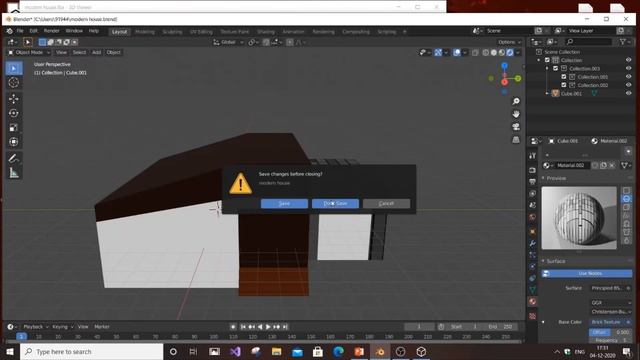640x360 pixels.
Task: Hide Cube.001 with its eye icon
Action: (629, 93)
